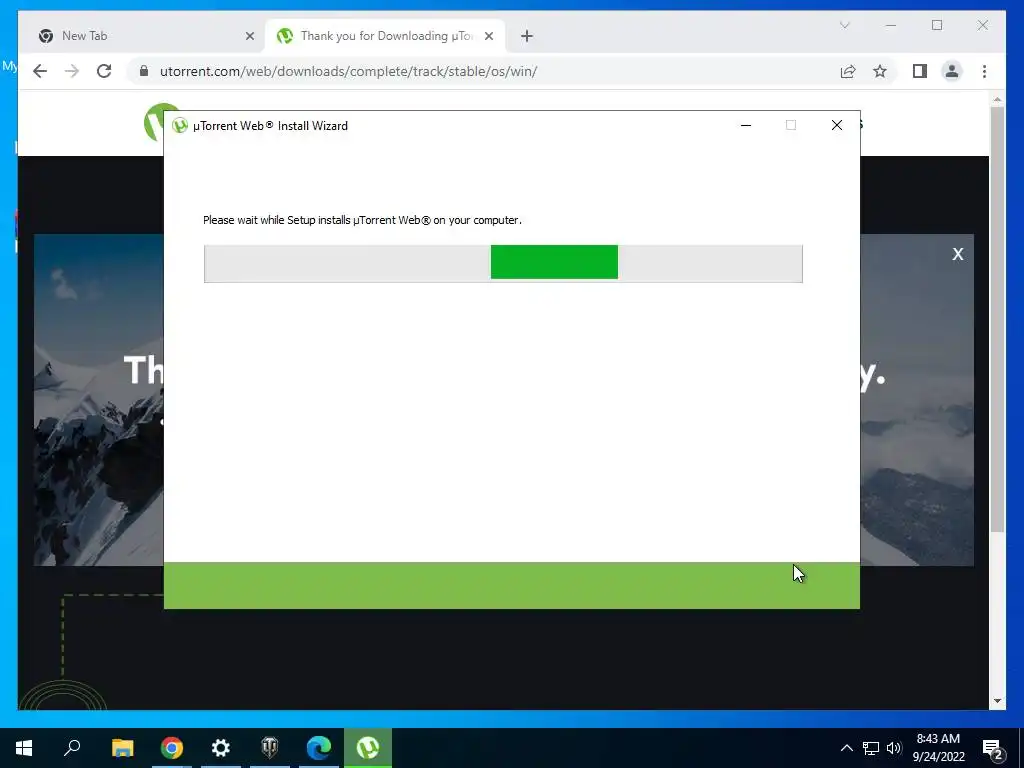Open Windows taskbar search
Viewport: 1024px width, 768px height.
(x=72, y=748)
